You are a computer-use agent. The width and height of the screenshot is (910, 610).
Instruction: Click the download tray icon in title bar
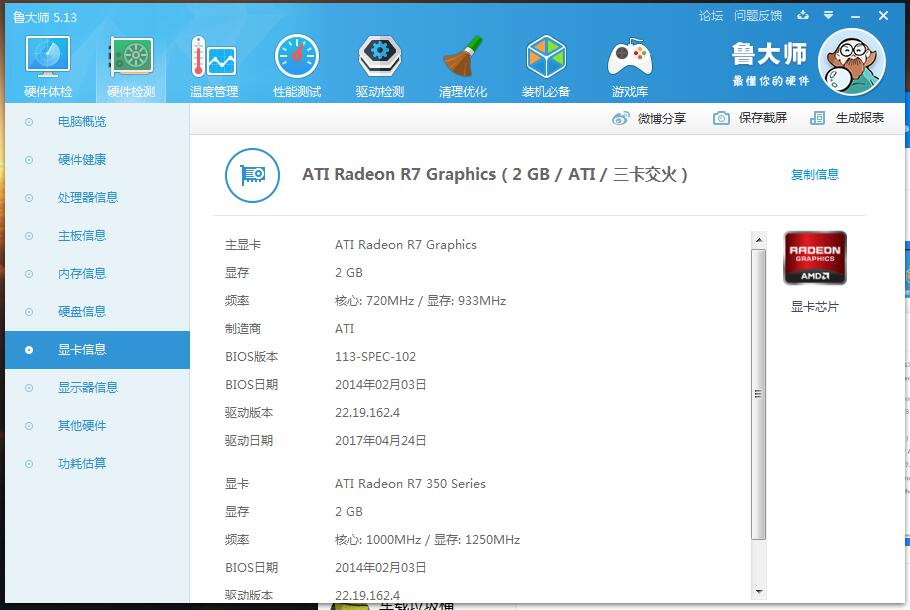point(803,15)
